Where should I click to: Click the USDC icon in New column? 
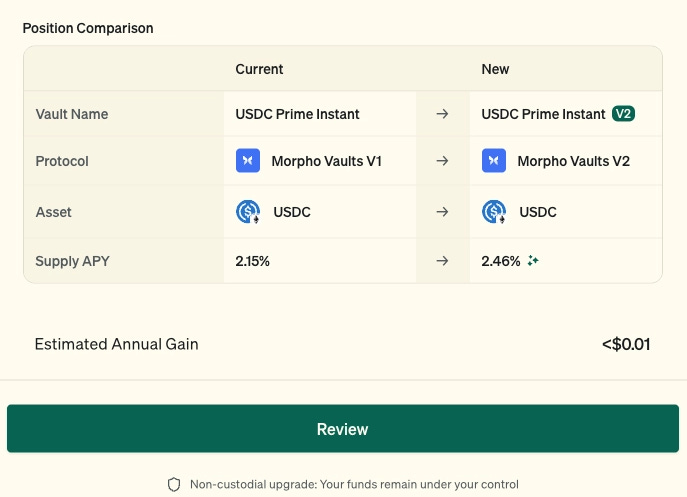pyautogui.click(x=494, y=212)
